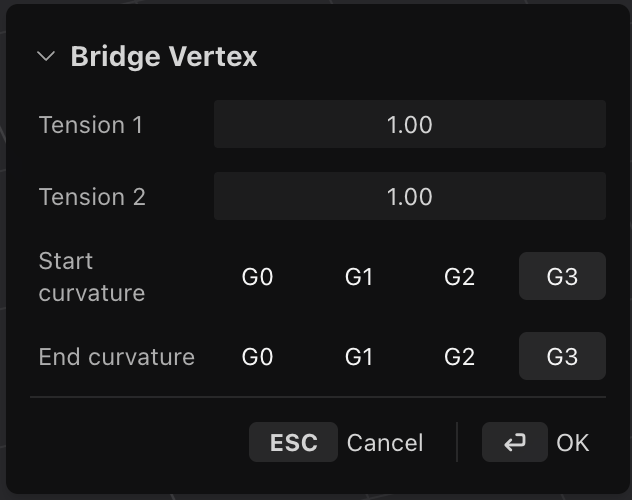Set End curvature to G0
Image resolution: width=632 pixels, height=500 pixels.
258,356
